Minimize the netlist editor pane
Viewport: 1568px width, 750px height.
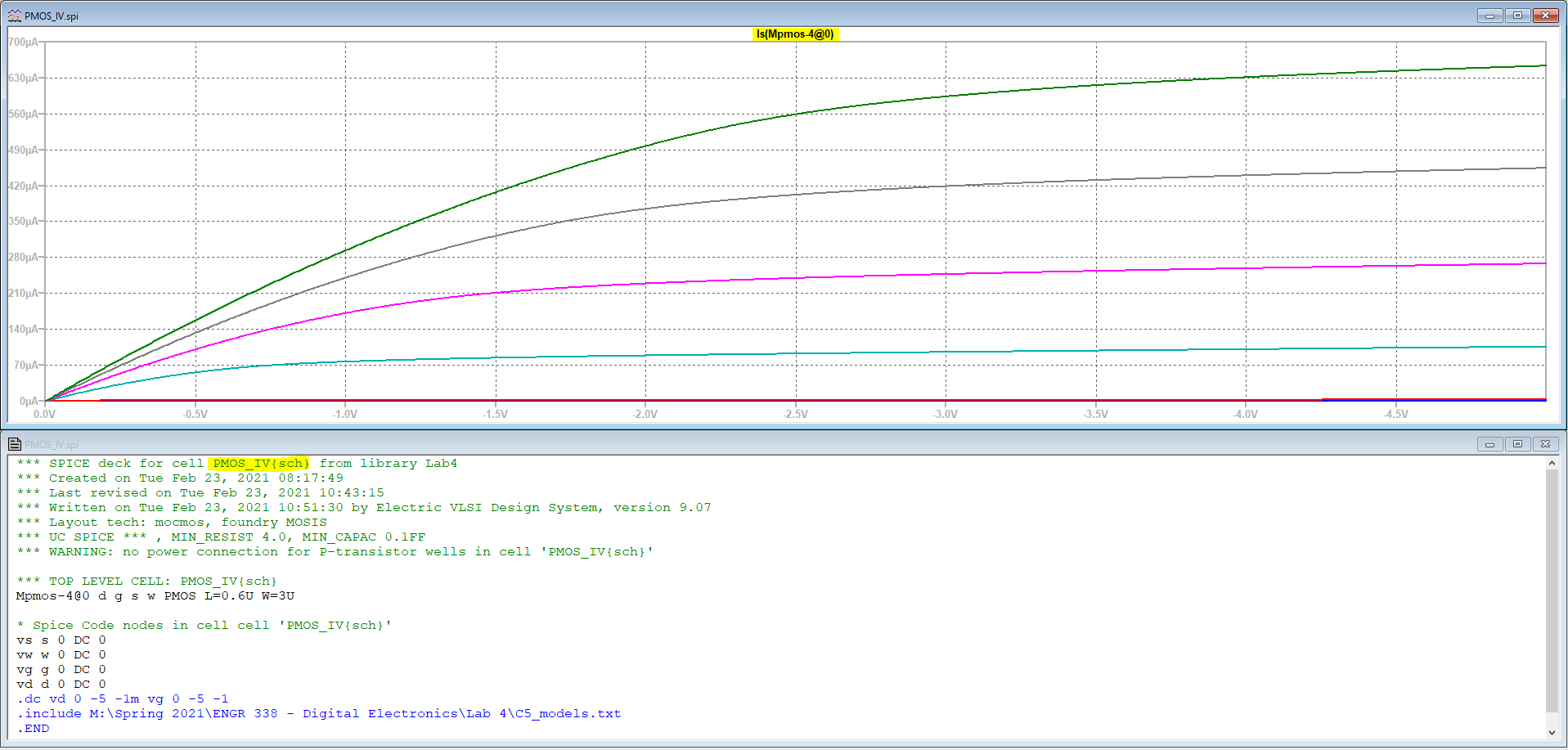[1489, 444]
